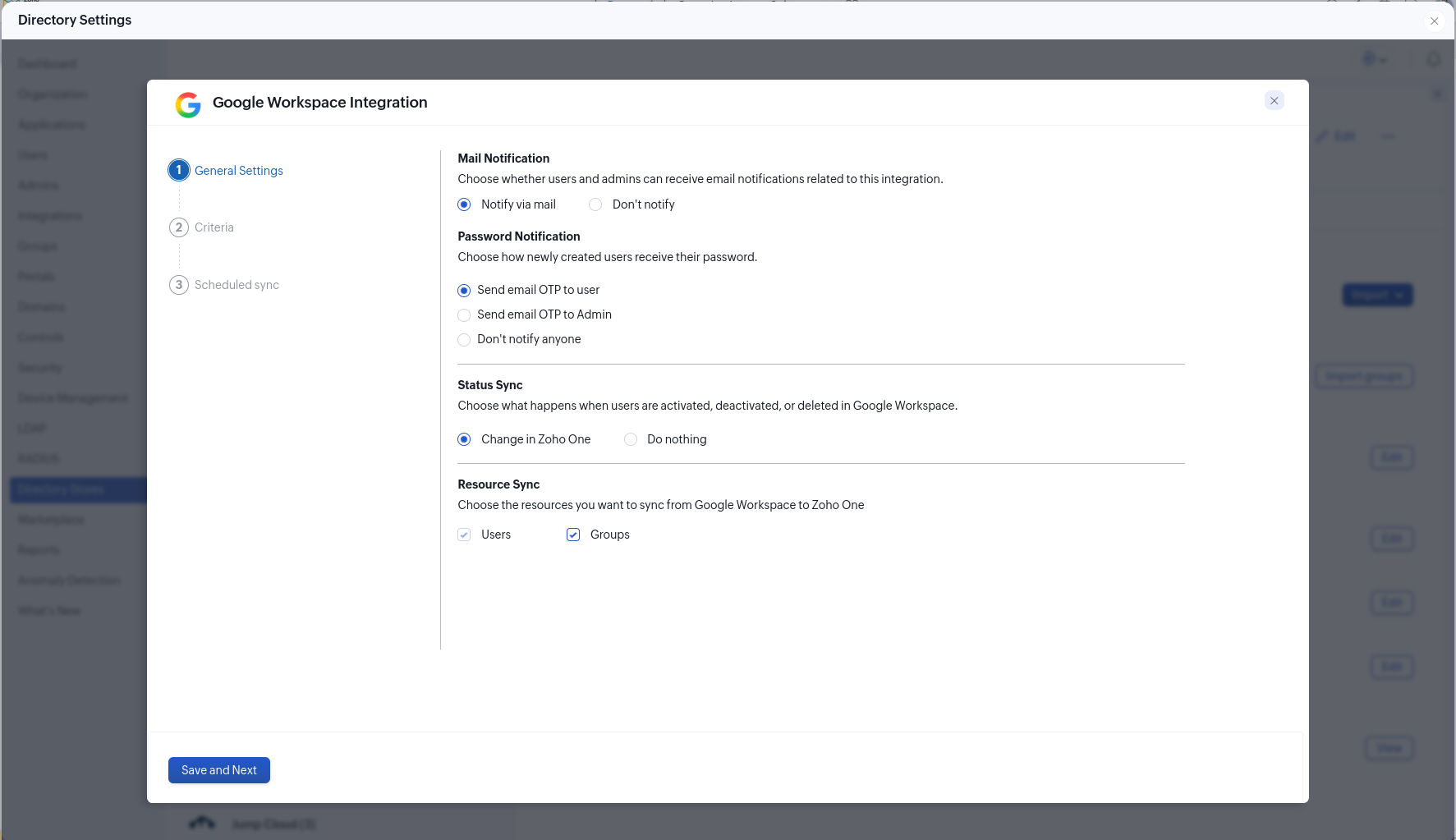Pick Change in Zoho One radio

[x=465, y=439]
